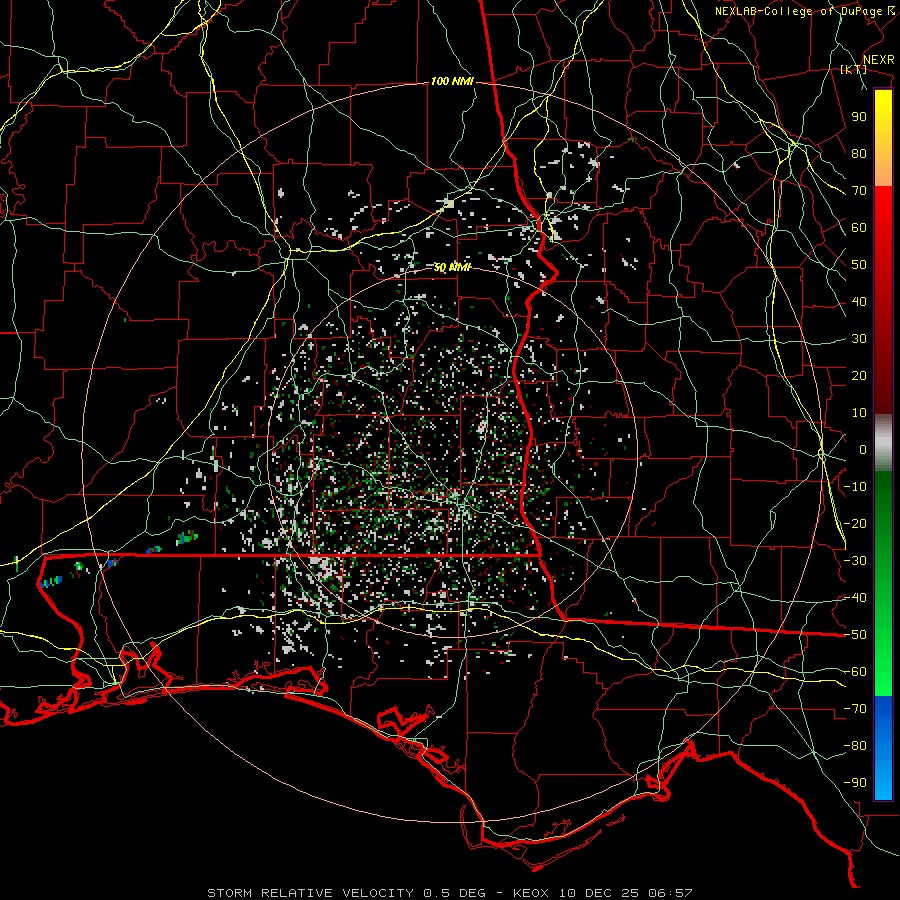Click the 100 NMI range ring label
Screen dimensions: 900x900
pos(452,82)
